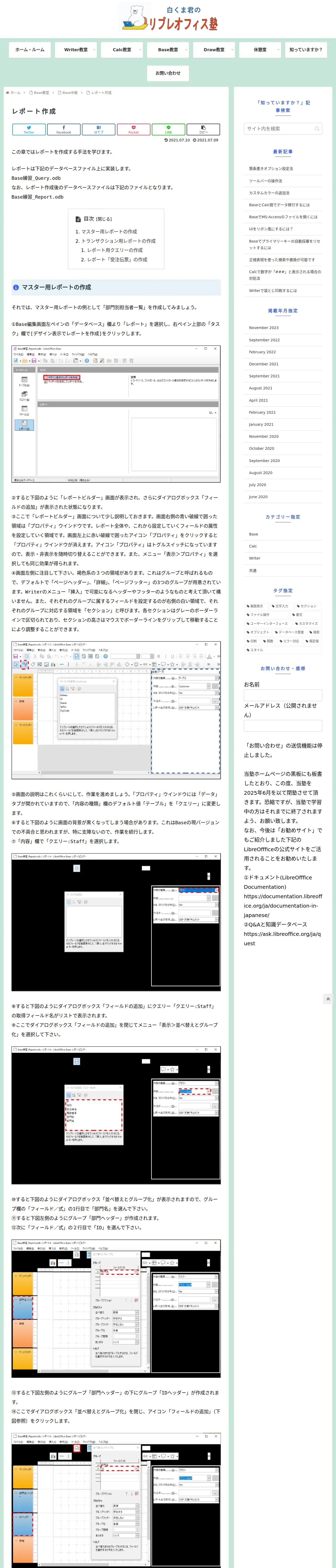Click the エラー対応 tag
Screen dimensions: 336x1568
290,641
